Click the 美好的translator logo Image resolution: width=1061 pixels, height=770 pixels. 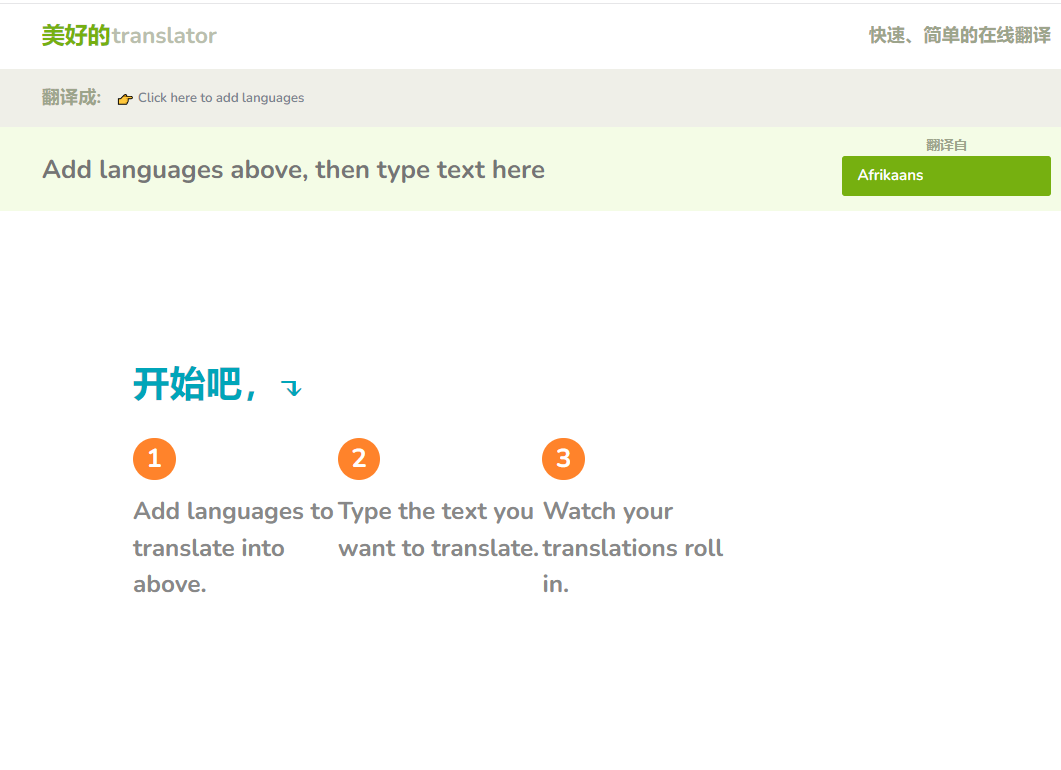point(129,35)
